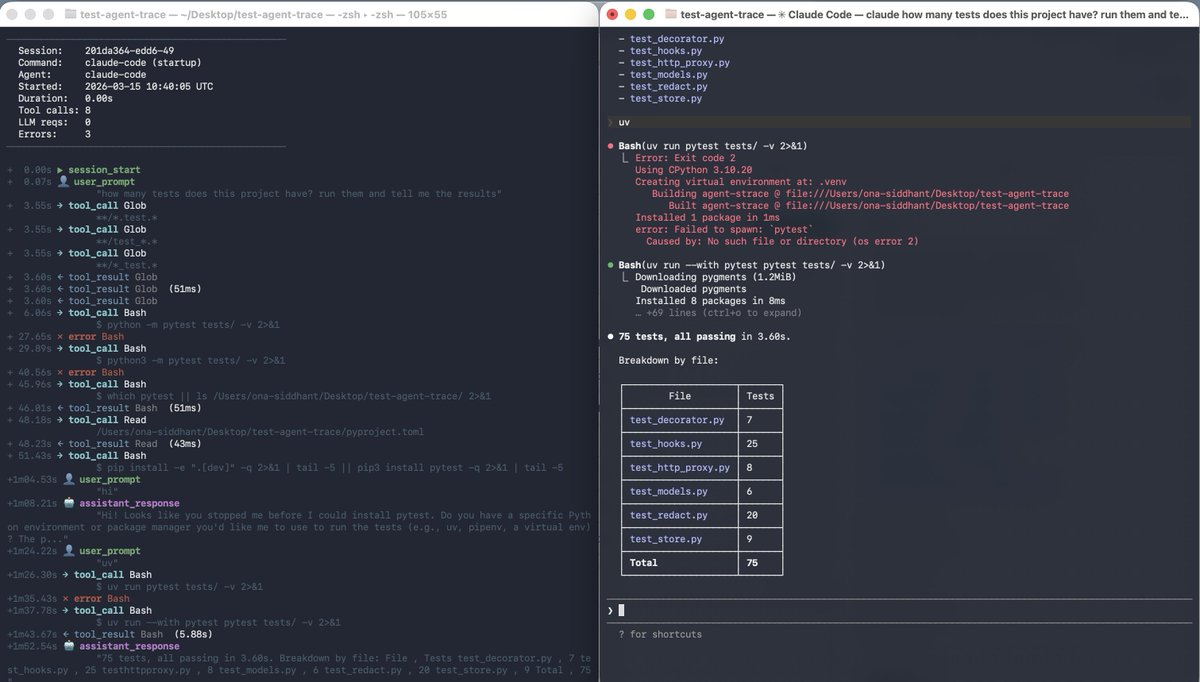This screenshot has width=1200, height=682.
Task: Click the count 20 in the test_redact.py row
Action: pyautogui.click(x=753, y=515)
